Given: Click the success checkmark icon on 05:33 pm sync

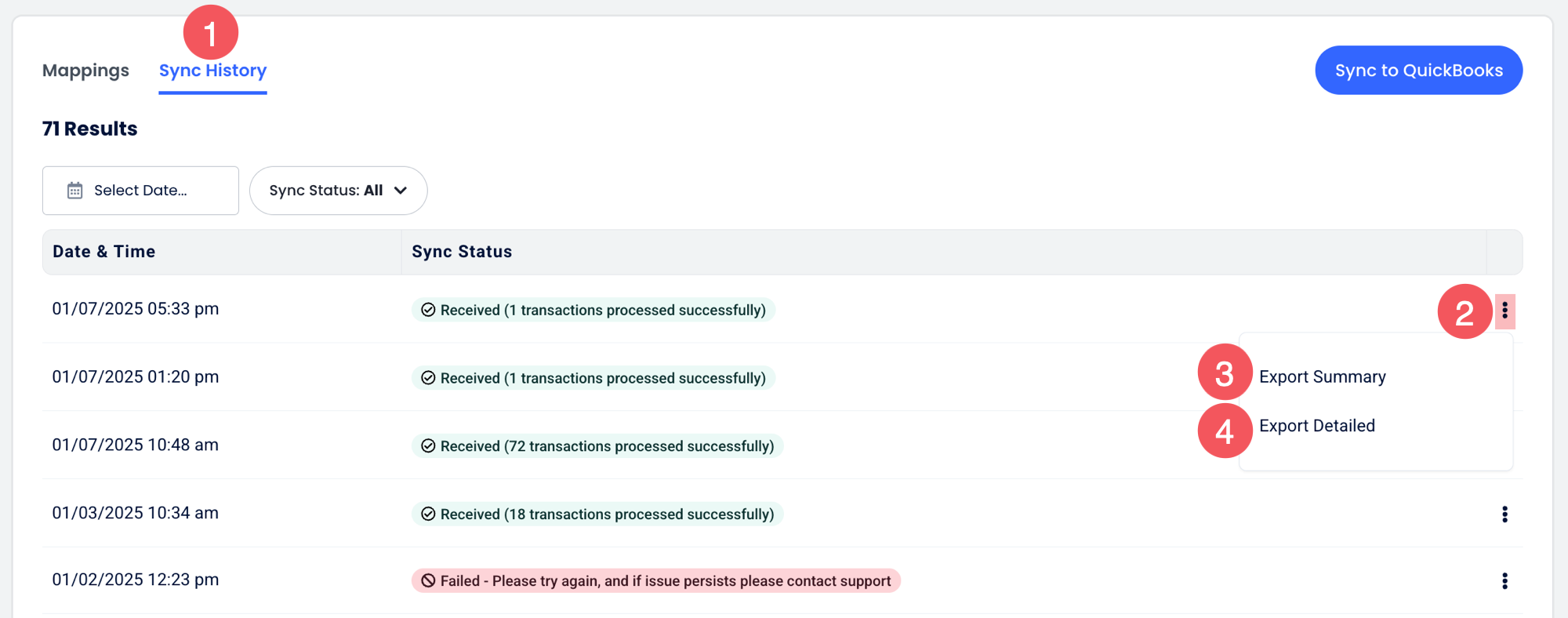Looking at the screenshot, I should click(x=428, y=310).
